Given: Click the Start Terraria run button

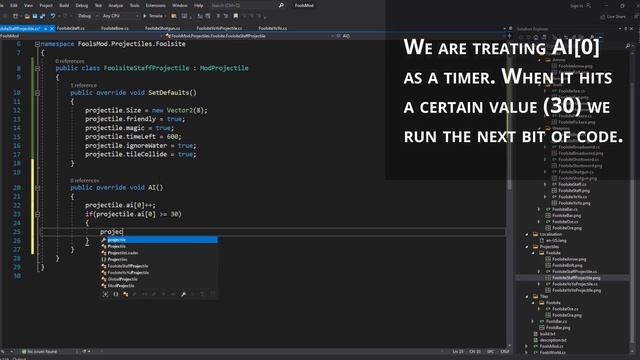Looking at the screenshot, I should 154,16.
